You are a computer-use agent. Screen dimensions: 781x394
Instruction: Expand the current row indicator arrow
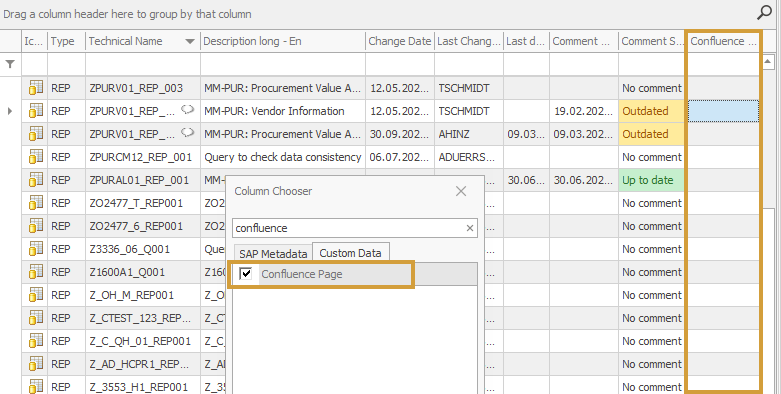pyautogui.click(x=10, y=111)
